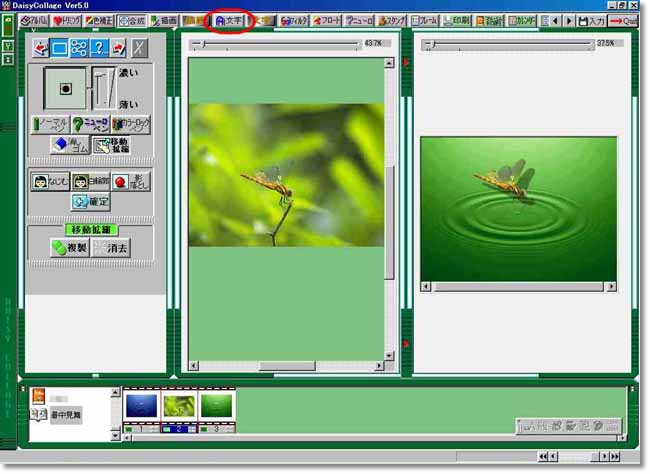Select the カラーロックペン tool
Screen dimensions: 650x474
[x=131, y=124]
